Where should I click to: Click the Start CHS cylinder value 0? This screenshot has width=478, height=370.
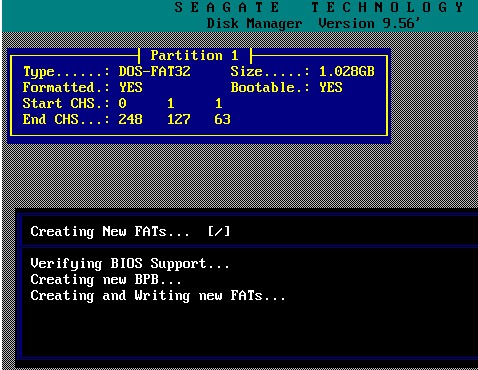click(x=122, y=103)
